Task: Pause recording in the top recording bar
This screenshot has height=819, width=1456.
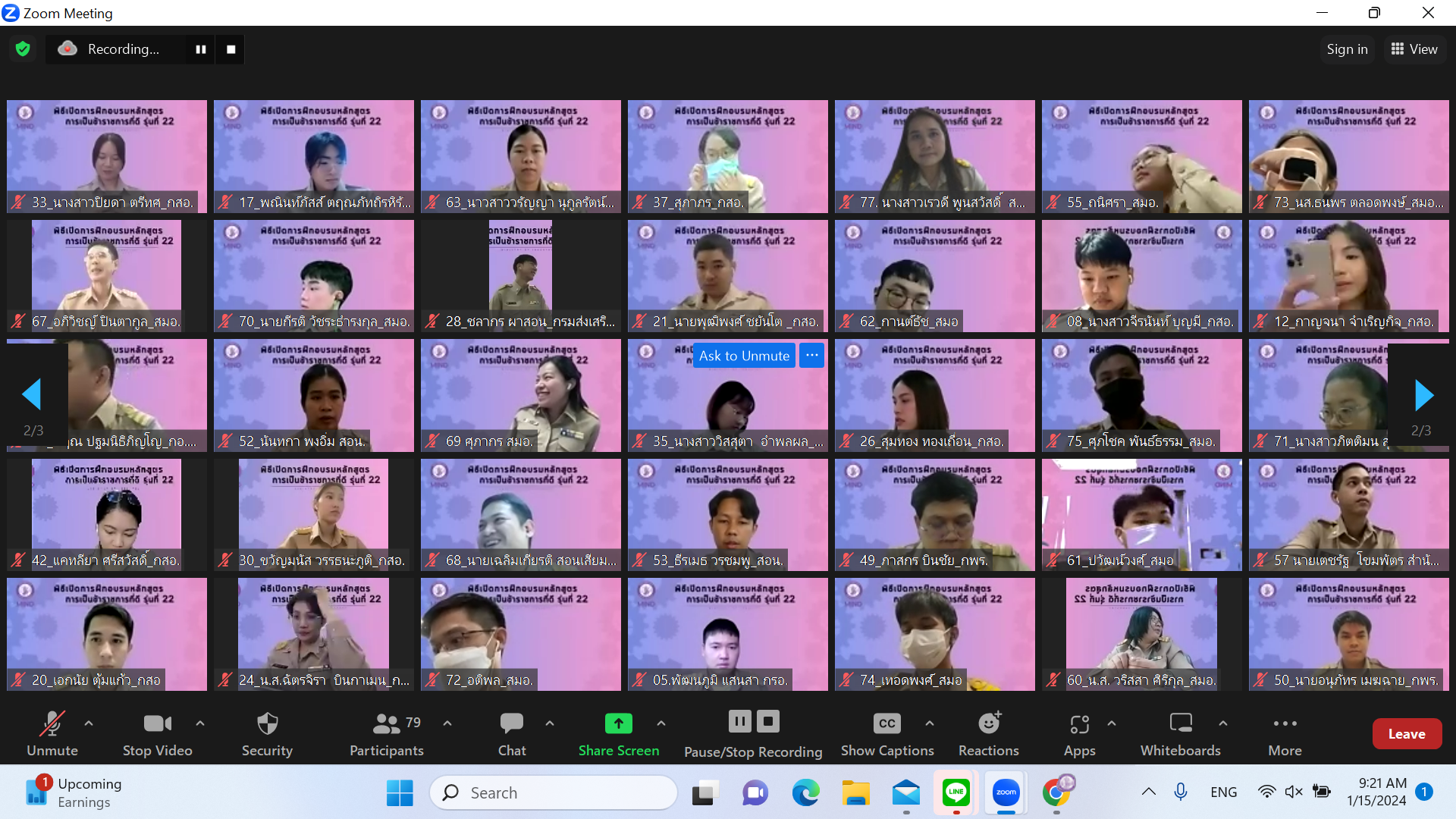Action: pyautogui.click(x=201, y=49)
